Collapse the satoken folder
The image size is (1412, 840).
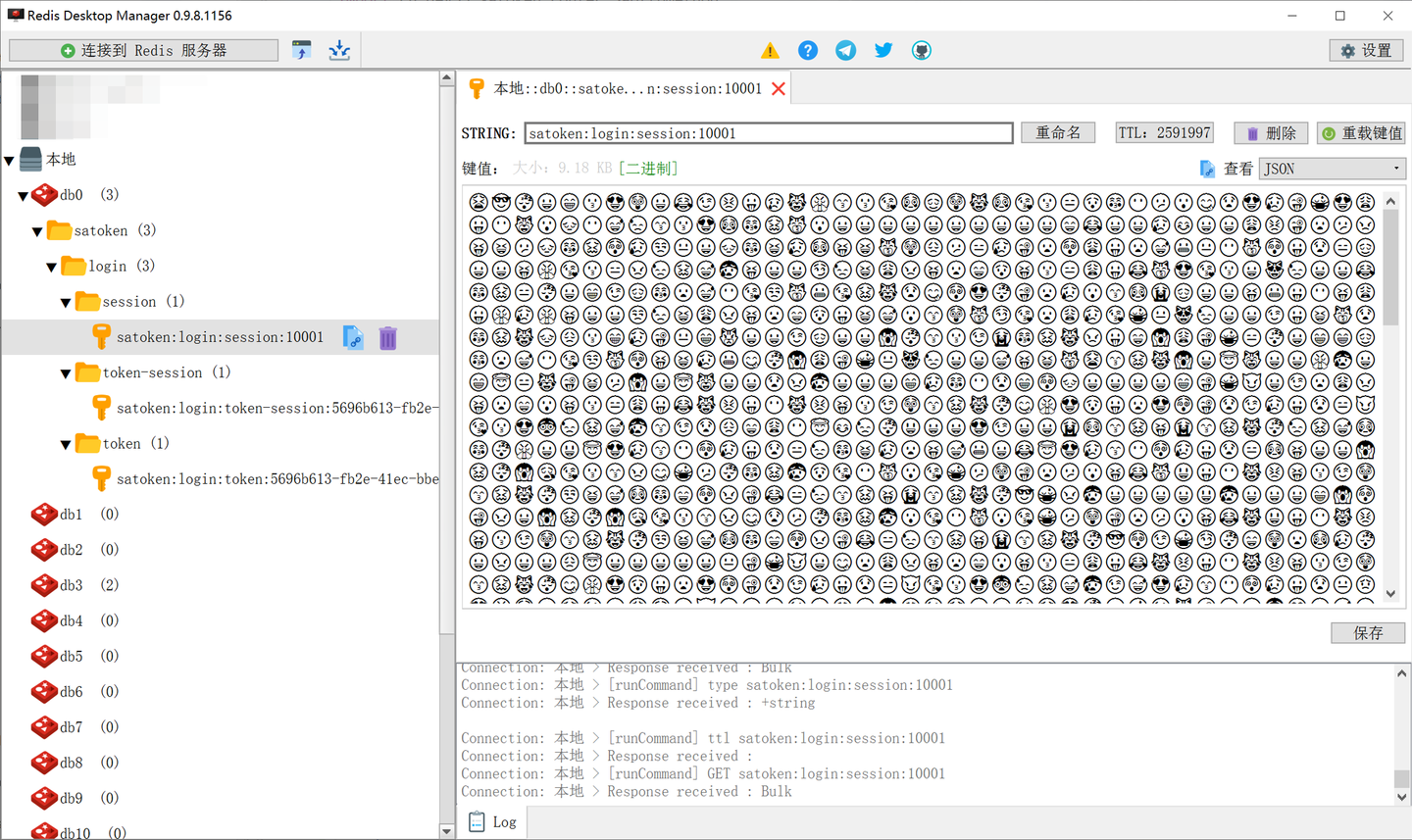pyautogui.click(x=37, y=231)
